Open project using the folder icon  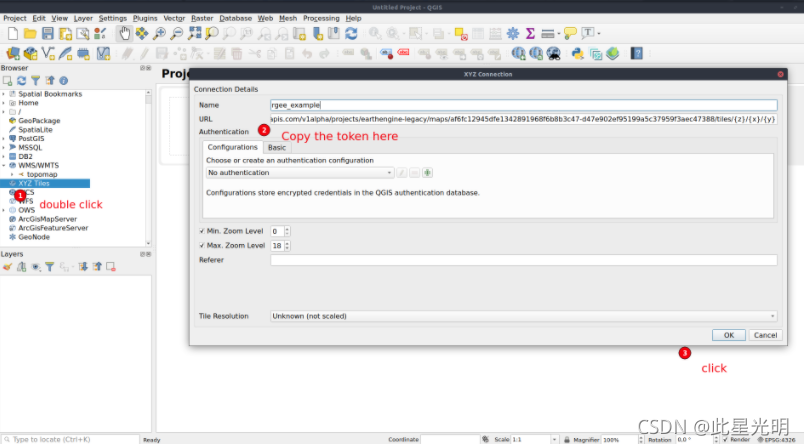click(x=30, y=34)
